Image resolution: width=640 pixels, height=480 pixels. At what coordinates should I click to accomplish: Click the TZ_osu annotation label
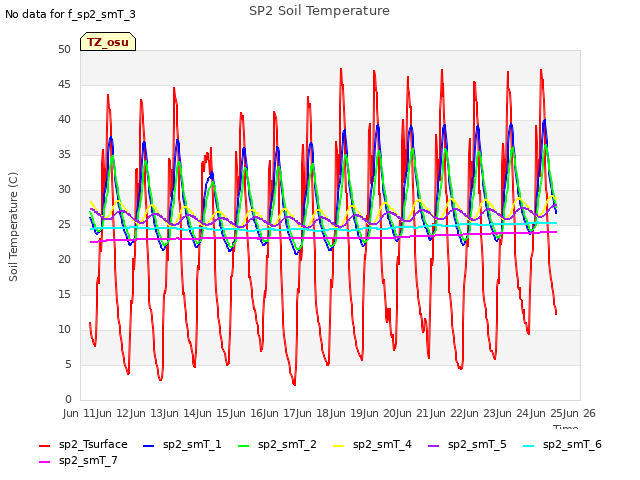(x=108, y=42)
